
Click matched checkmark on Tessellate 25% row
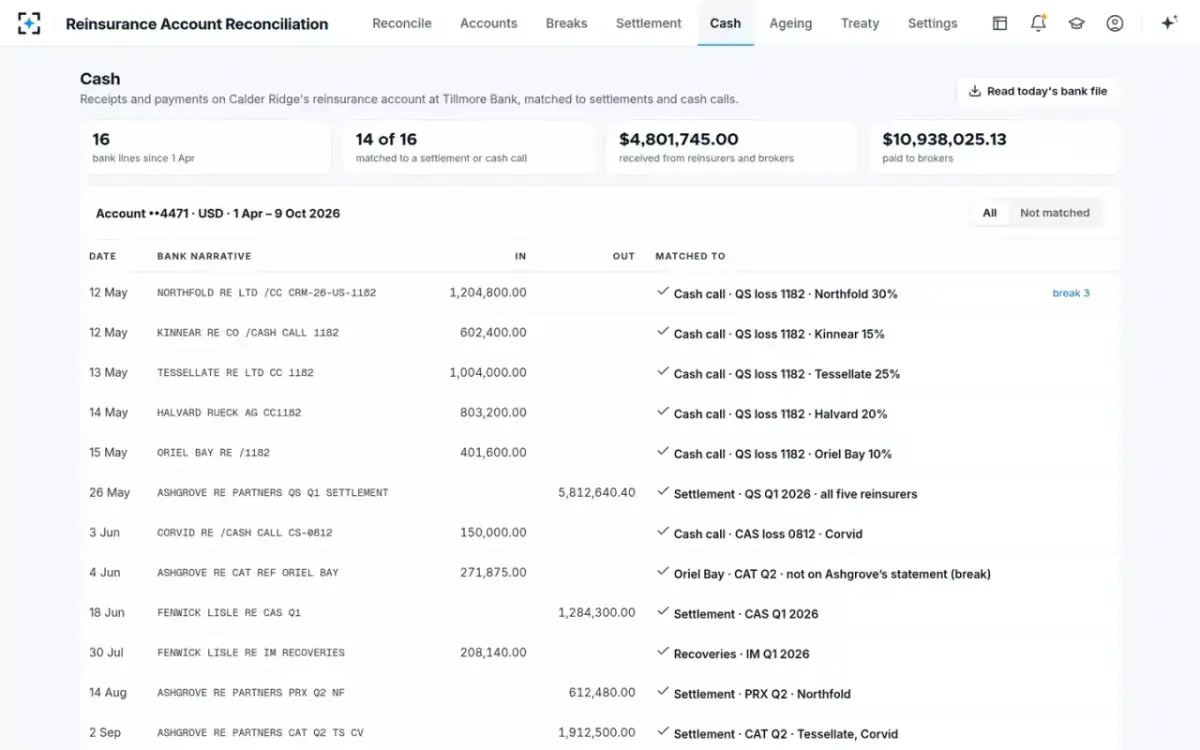click(662, 372)
